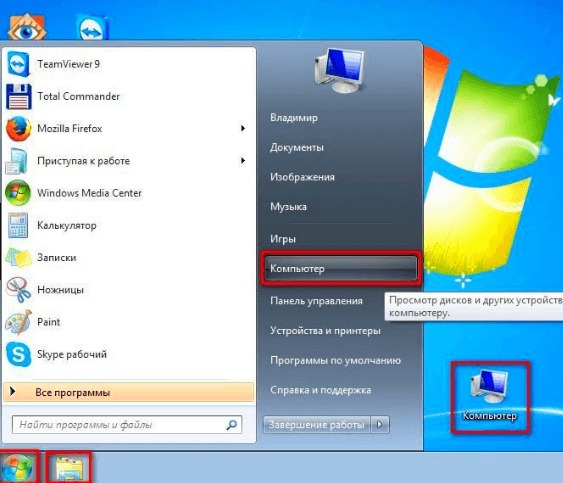Start Windows Media Center
Image resolution: width=563 pixels, height=483 pixels.
pos(129,193)
